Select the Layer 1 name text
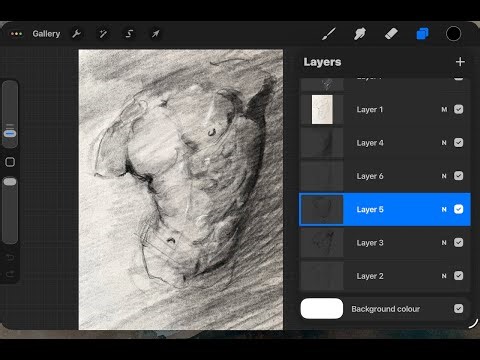 click(370, 109)
